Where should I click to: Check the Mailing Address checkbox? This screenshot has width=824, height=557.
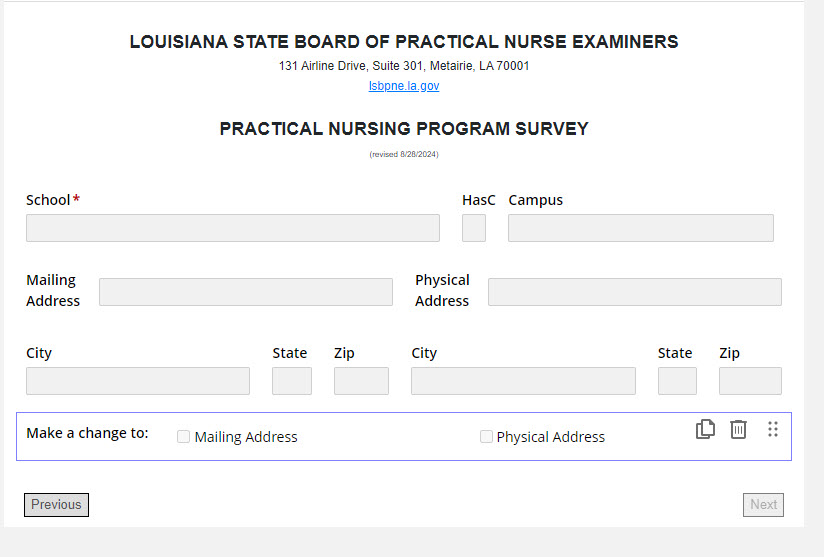click(x=184, y=437)
